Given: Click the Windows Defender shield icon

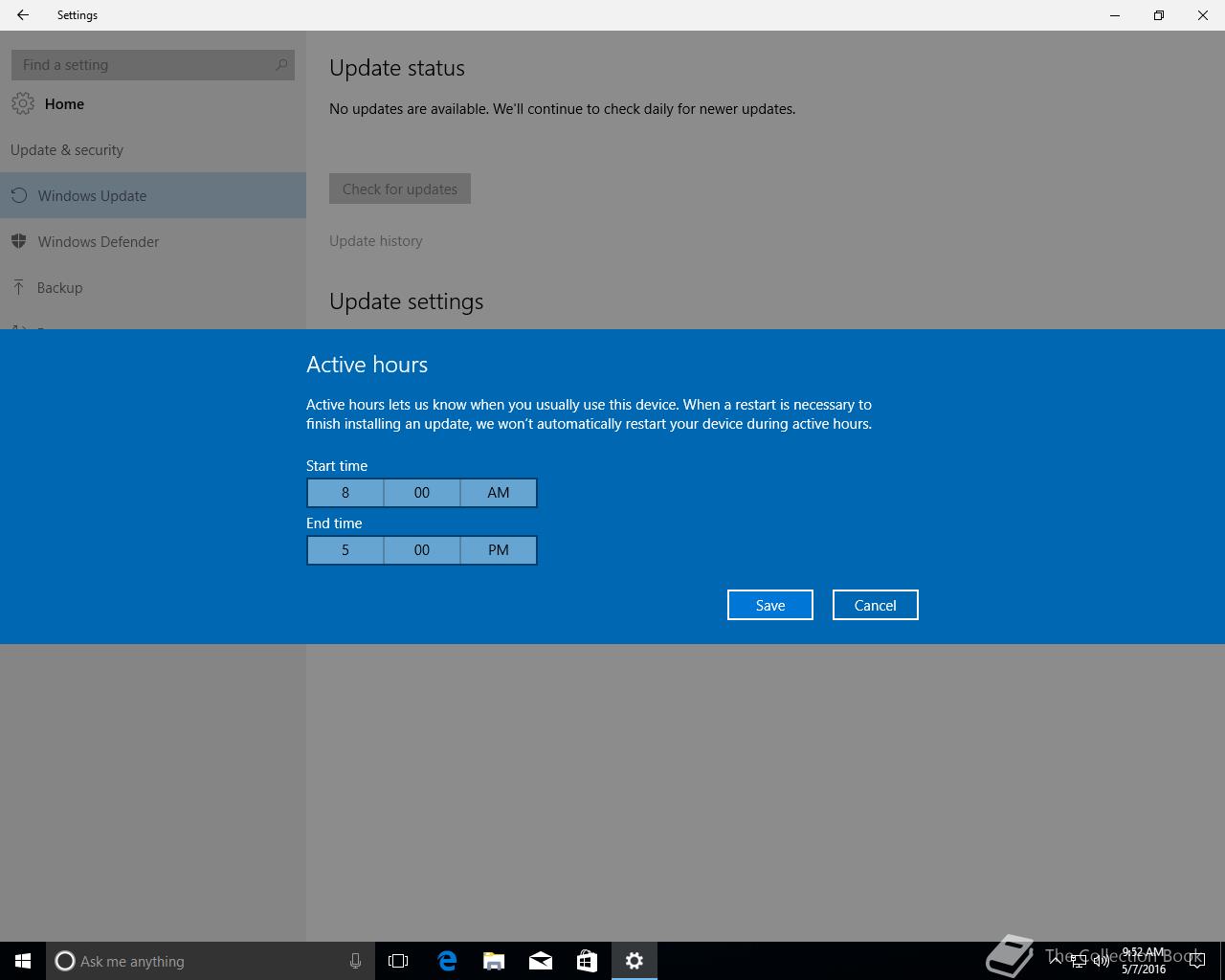Looking at the screenshot, I should (x=18, y=241).
